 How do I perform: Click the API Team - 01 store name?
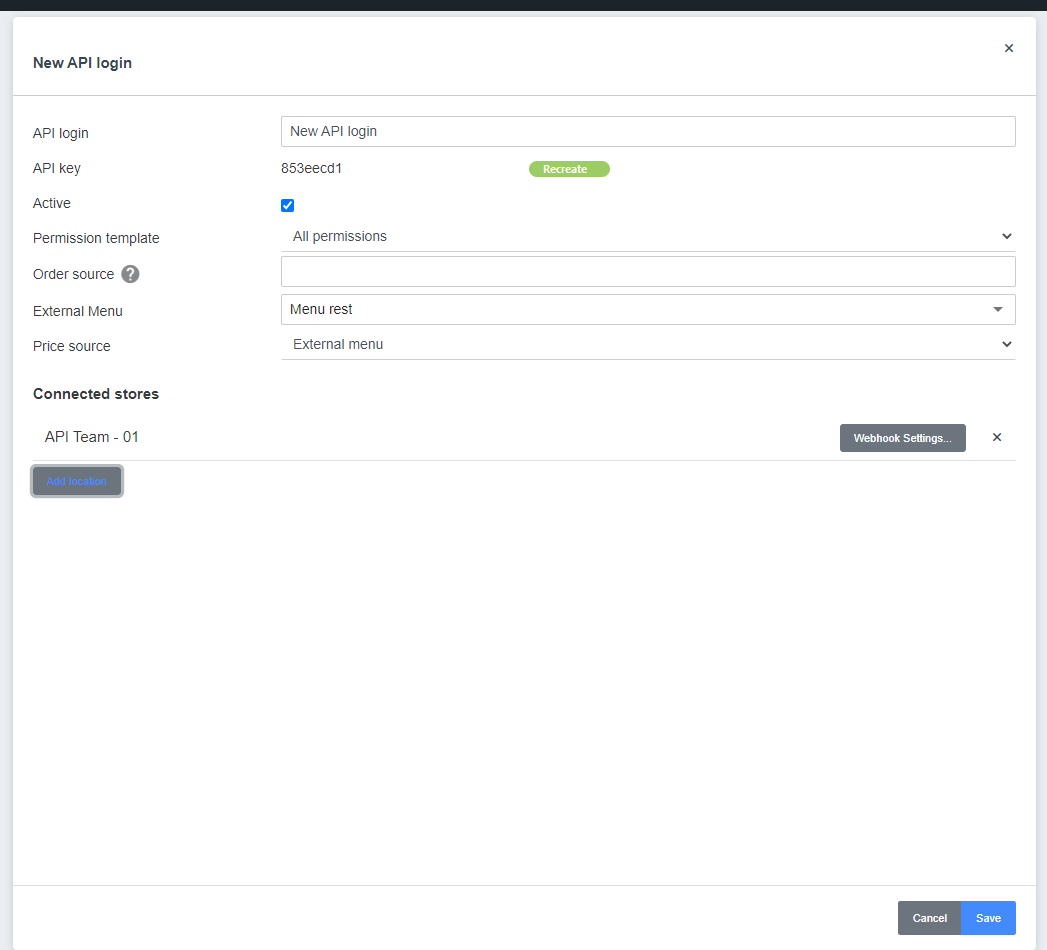92,437
